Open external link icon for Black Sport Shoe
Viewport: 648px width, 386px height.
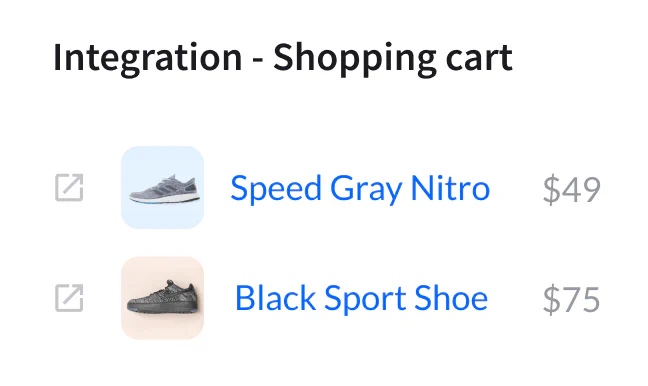point(69,298)
